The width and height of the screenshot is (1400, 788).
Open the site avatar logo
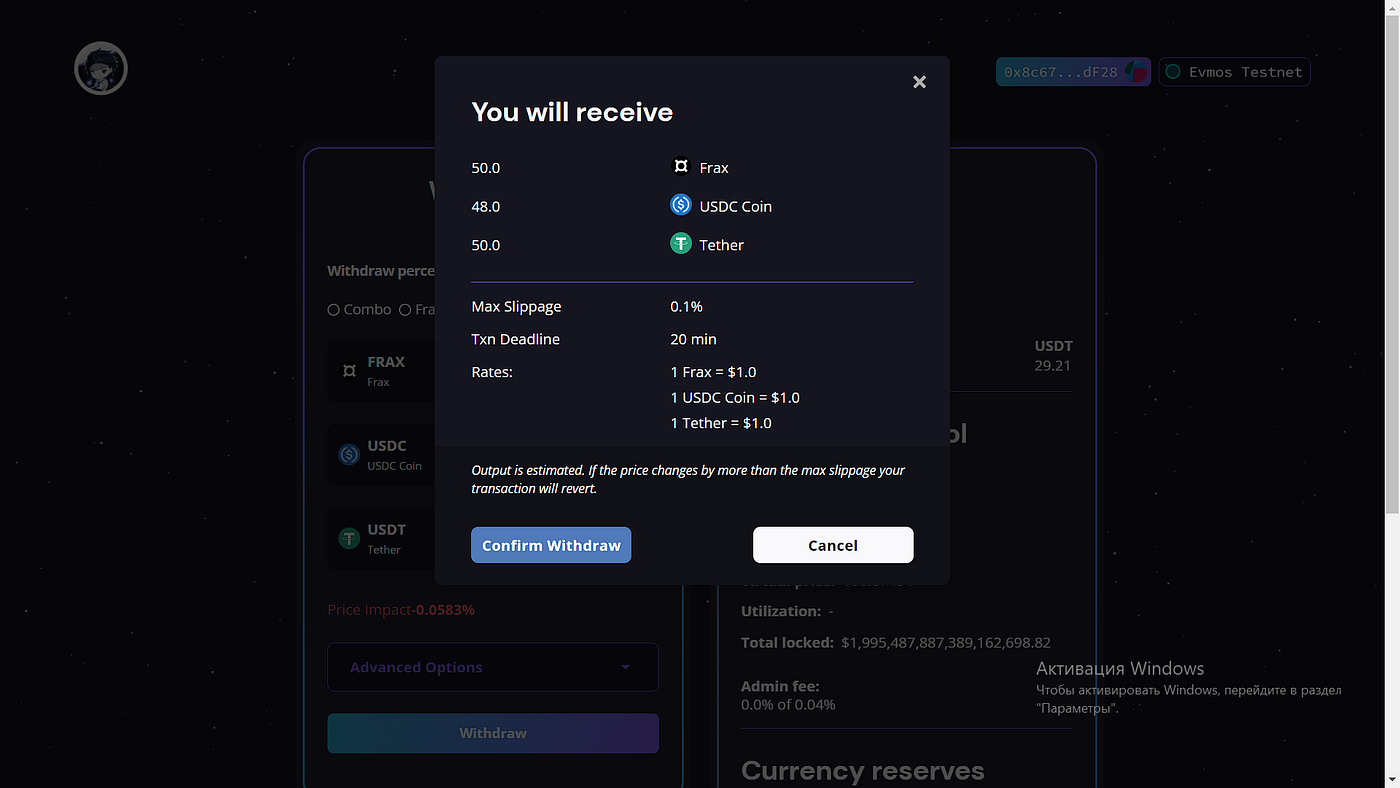click(x=101, y=69)
